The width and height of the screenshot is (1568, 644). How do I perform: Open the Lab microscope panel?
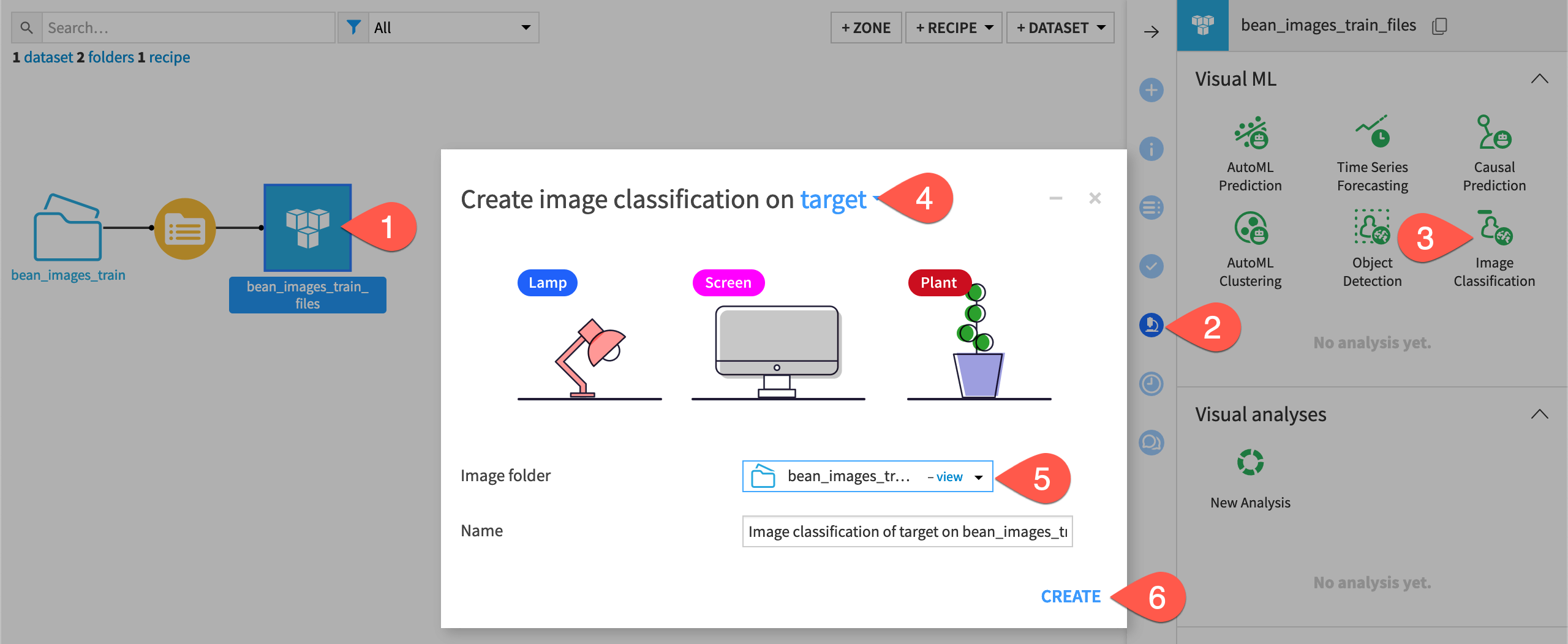pyautogui.click(x=1151, y=325)
